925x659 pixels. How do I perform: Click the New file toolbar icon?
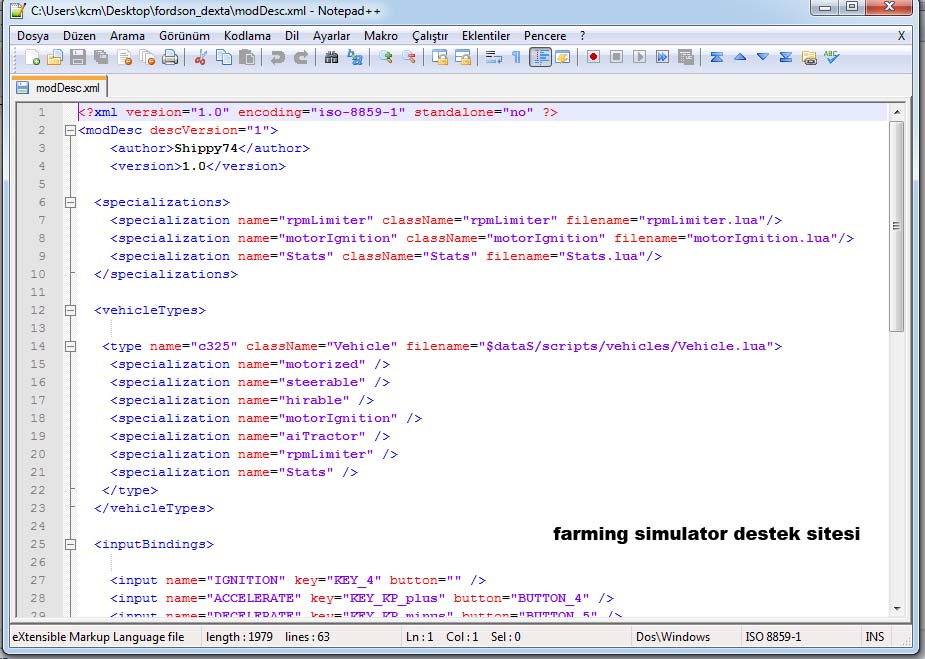[32, 58]
